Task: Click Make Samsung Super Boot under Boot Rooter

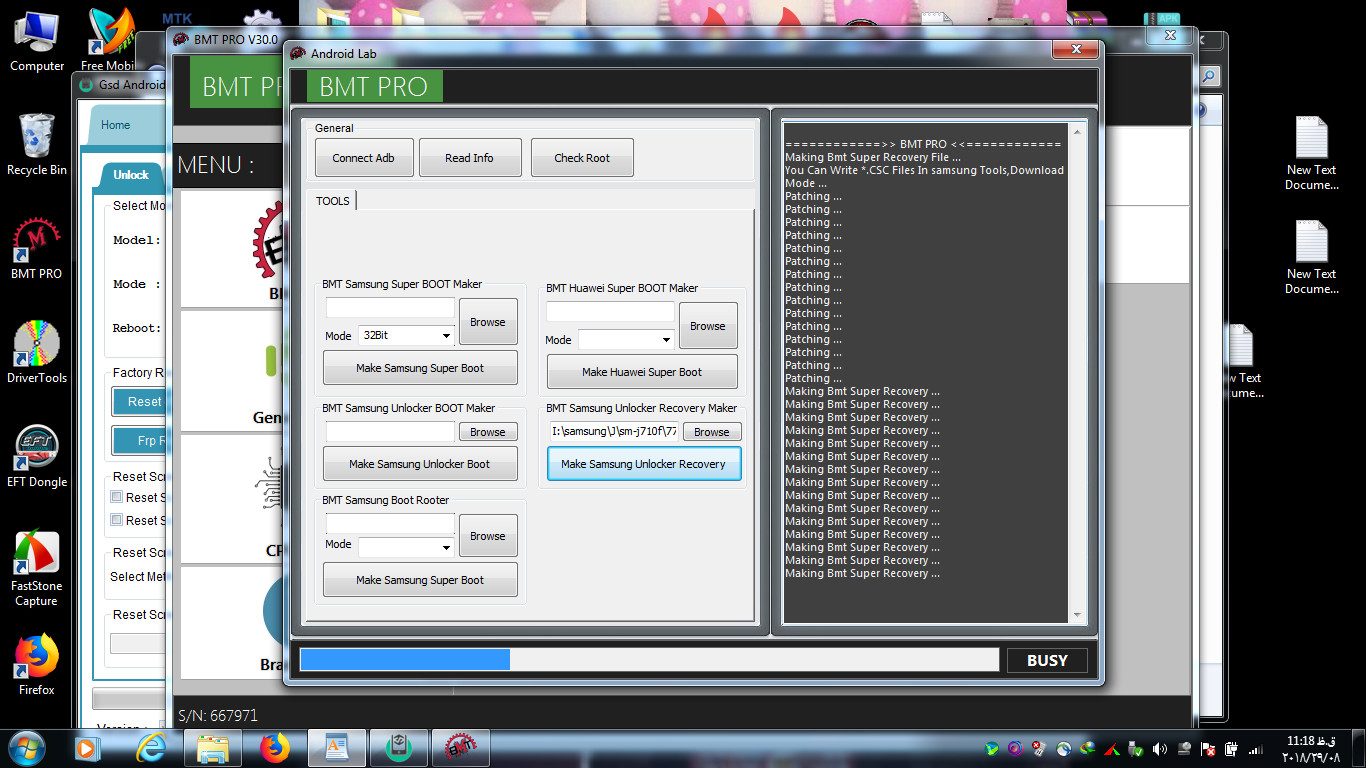Action: (420, 580)
